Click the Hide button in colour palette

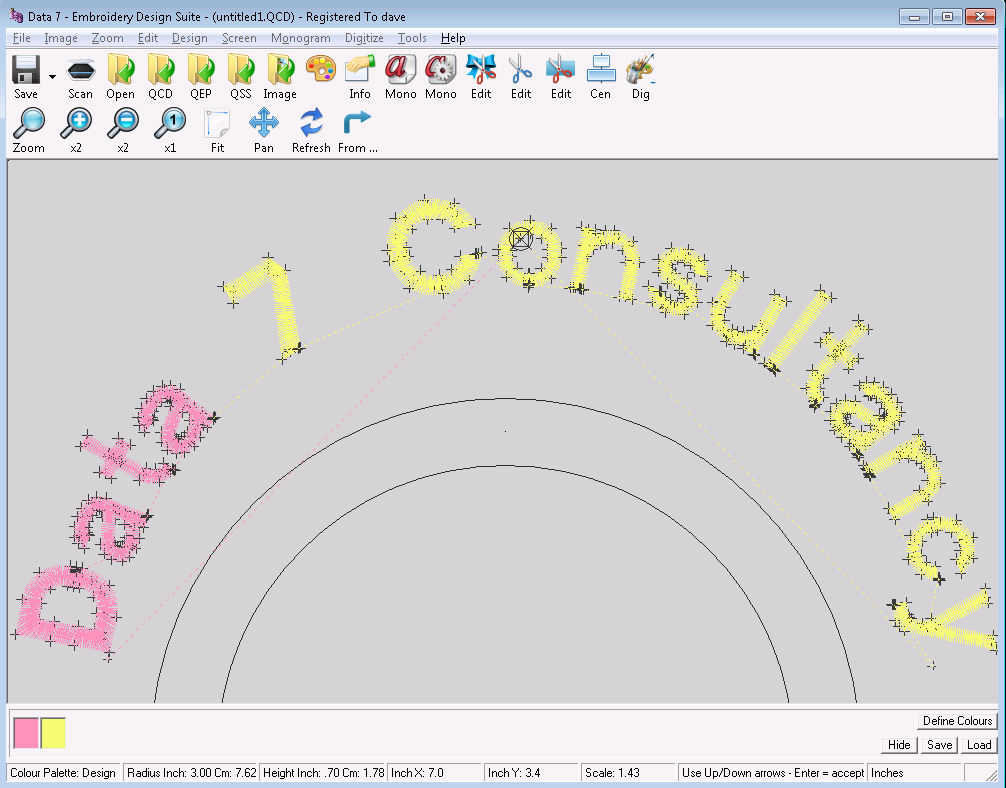pos(899,744)
